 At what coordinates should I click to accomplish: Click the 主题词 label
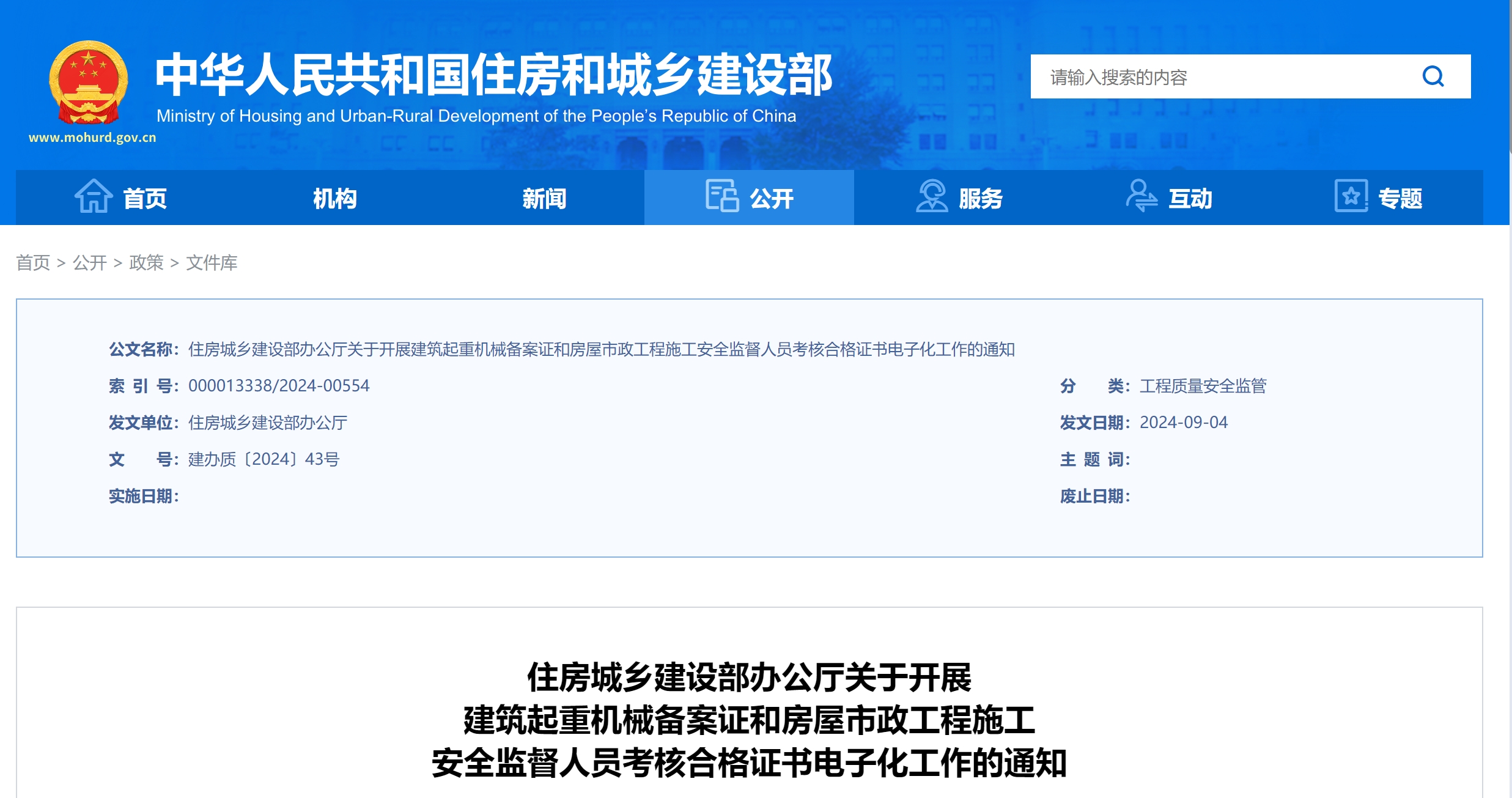click(x=1095, y=459)
